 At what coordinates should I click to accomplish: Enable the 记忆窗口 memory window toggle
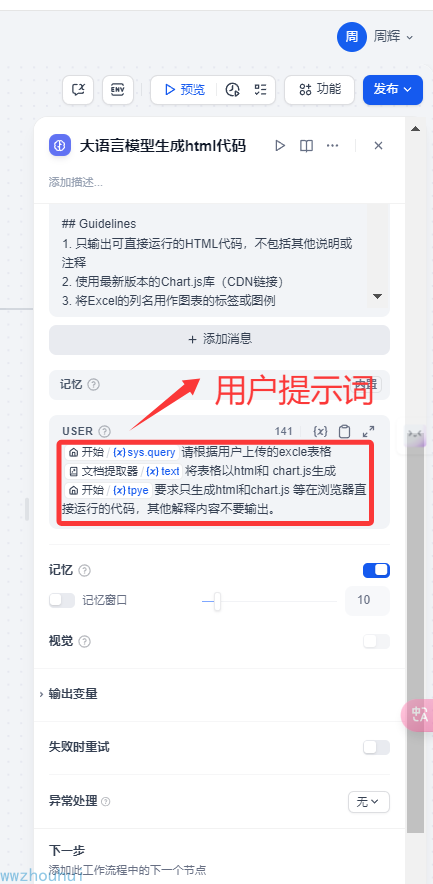pos(62,600)
